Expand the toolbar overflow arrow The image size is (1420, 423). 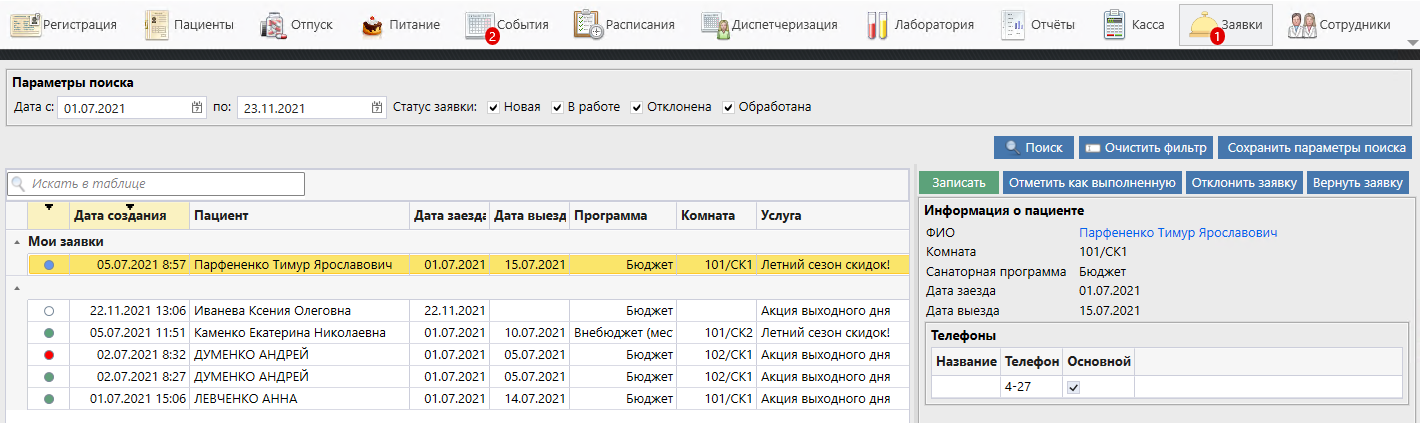1412,43
